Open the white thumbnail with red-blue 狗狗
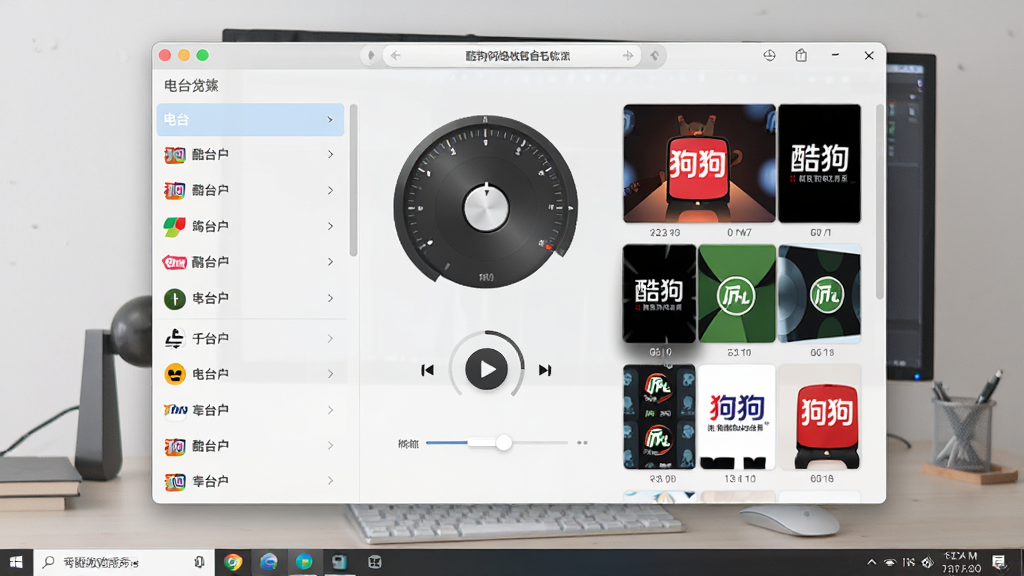 737,417
